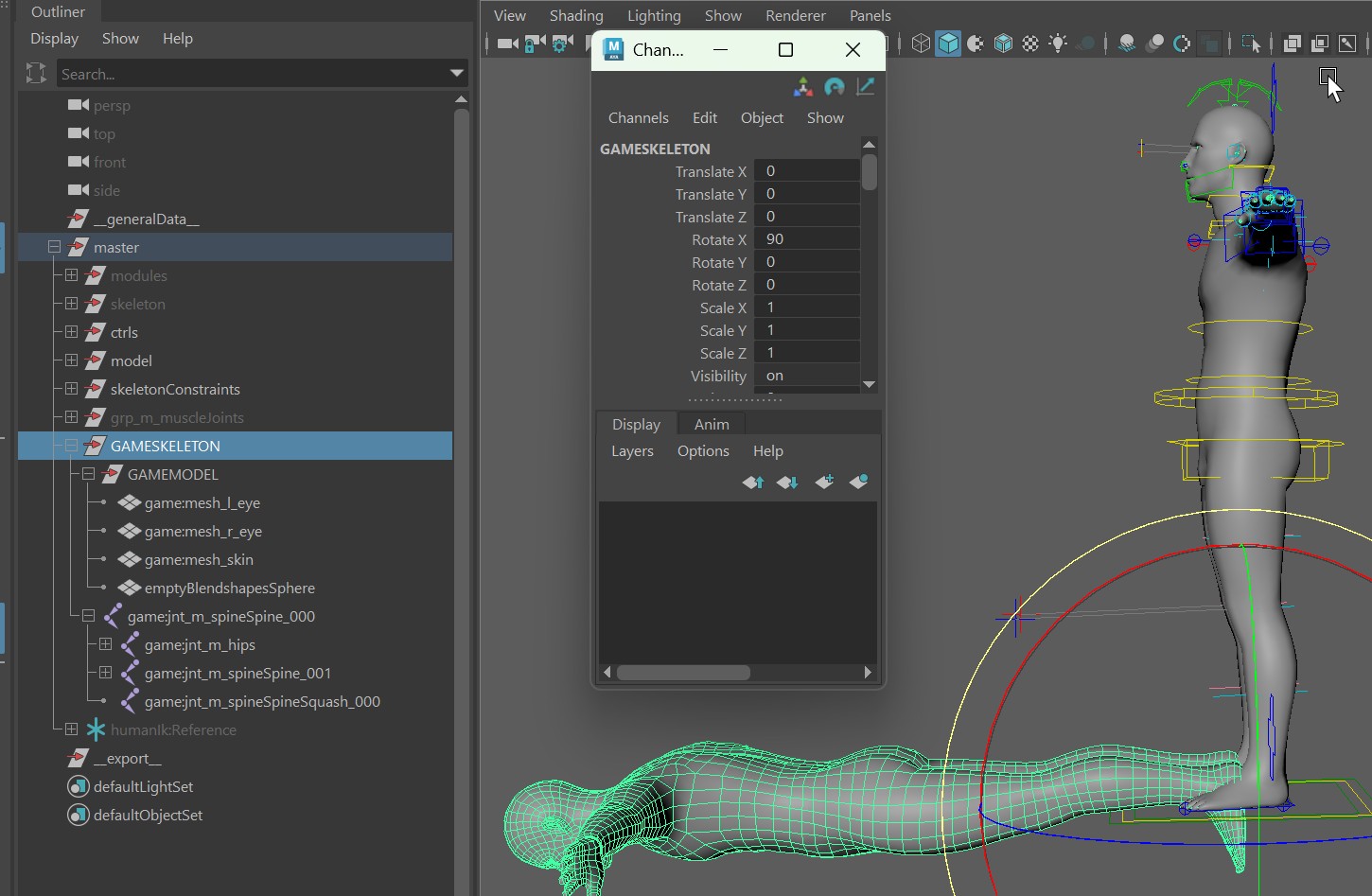The width and height of the screenshot is (1372, 896).
Task: Toggle smooth shade all cube icon
Action: (x=948, y=44)
